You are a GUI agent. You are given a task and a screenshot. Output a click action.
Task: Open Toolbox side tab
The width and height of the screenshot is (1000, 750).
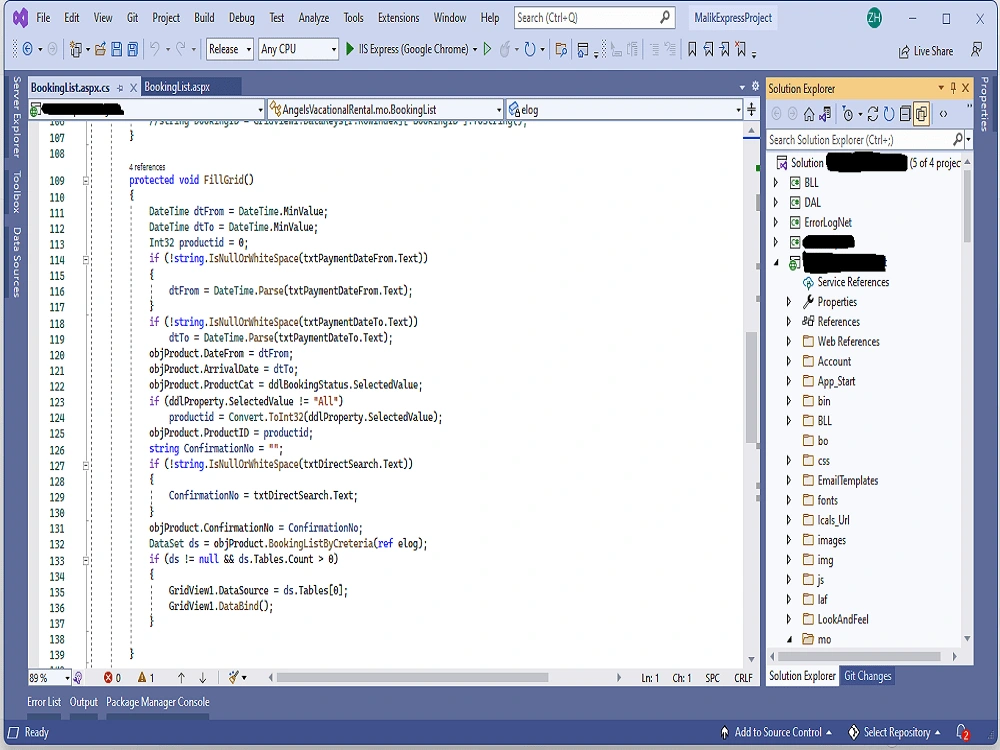coord(17,191)
